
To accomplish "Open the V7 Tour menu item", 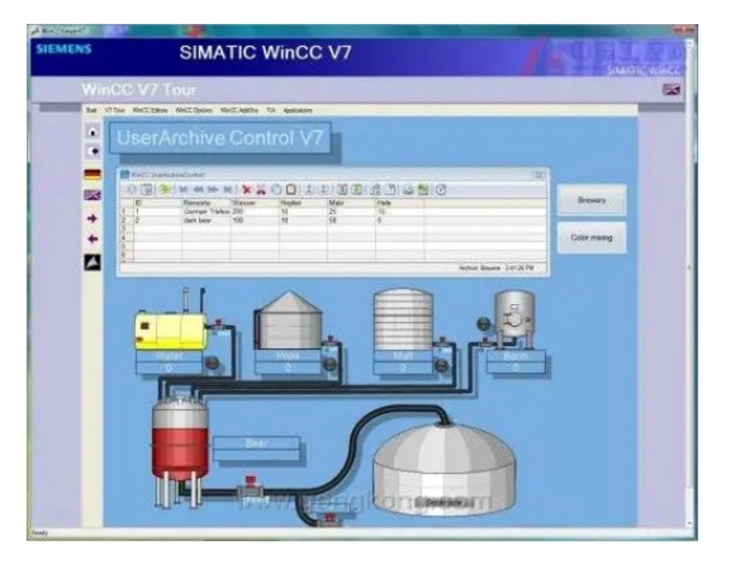I will [x=115, y=111].
